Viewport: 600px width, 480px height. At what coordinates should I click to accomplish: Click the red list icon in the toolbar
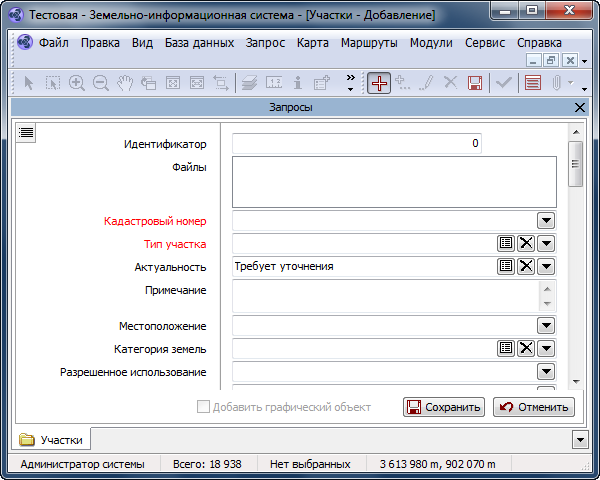(x=533, y=83)
